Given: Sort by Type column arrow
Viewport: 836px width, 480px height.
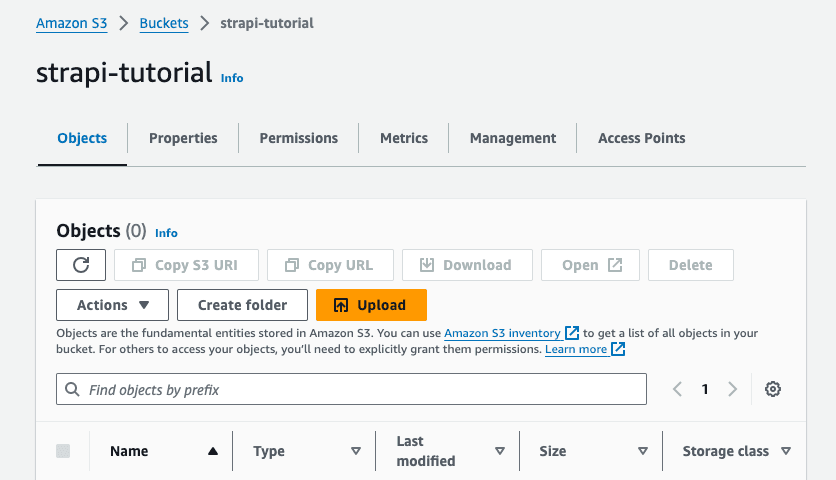Looking at the screenshot, I should [x=356, y=451].
